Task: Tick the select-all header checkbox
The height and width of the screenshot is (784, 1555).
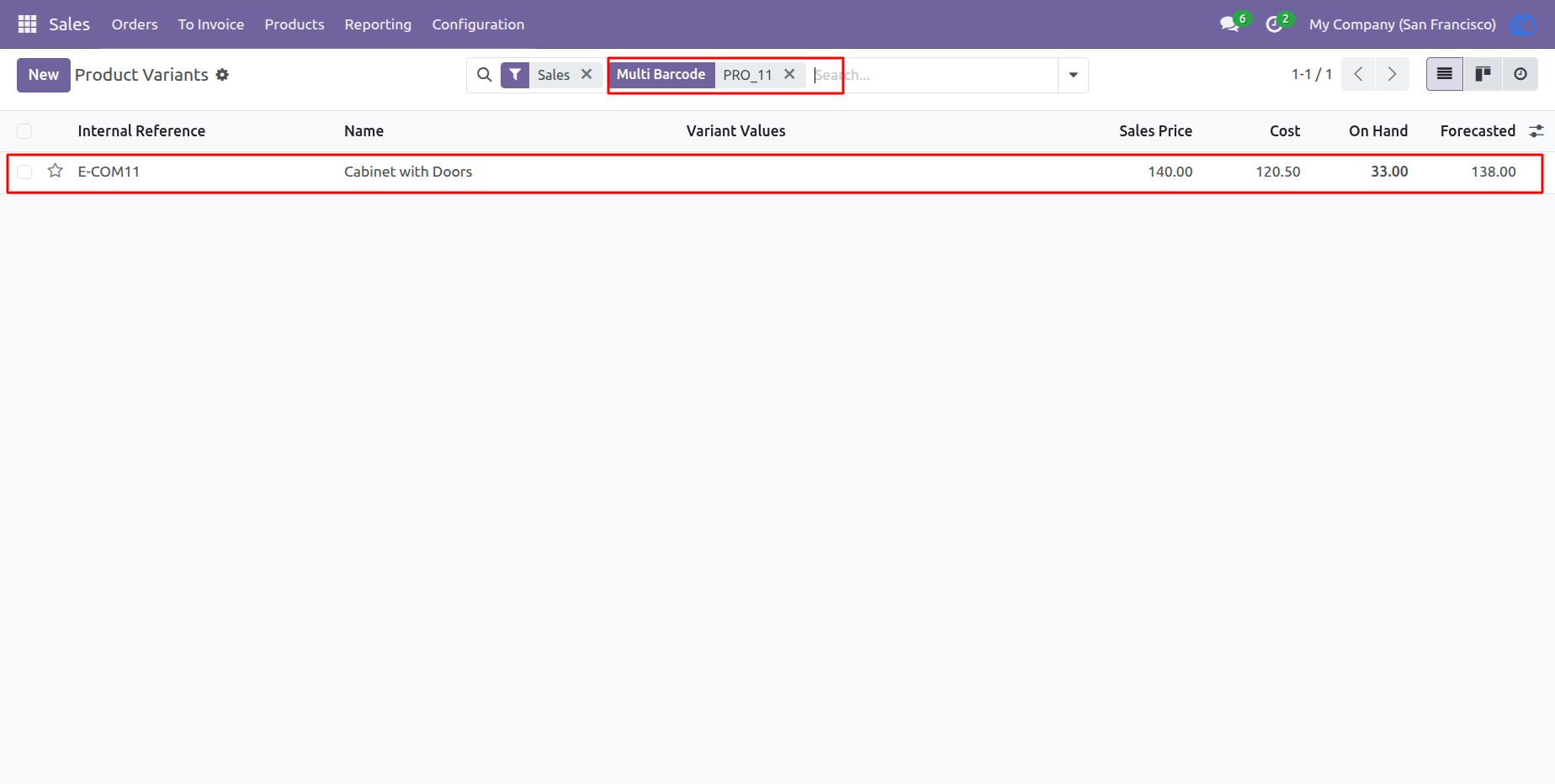Action: pos(24,131)
